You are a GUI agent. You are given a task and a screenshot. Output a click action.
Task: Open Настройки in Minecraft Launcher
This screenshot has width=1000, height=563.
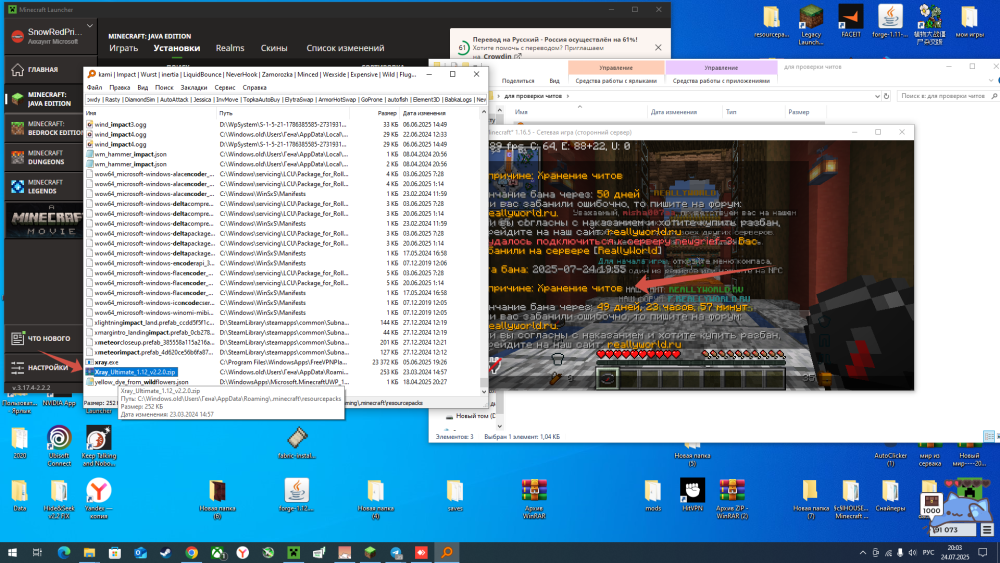pyautogui.click(x=44, y=368)
